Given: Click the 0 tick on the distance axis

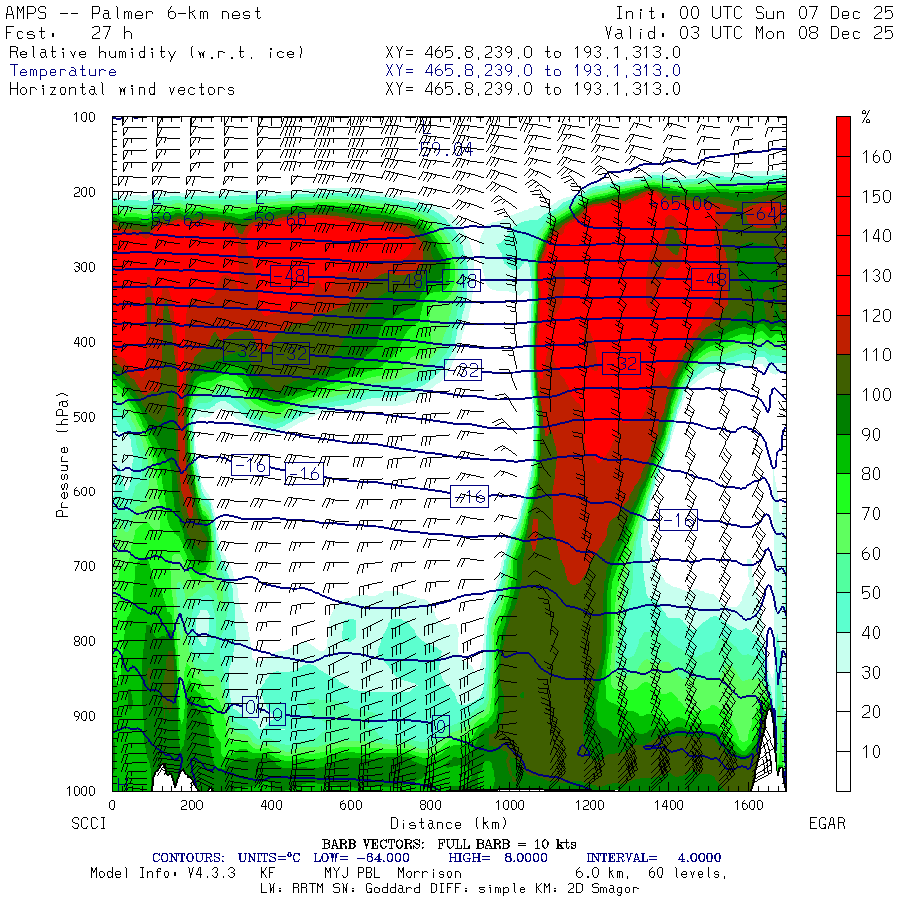Looking at the screenshot, I should [112, 805].
